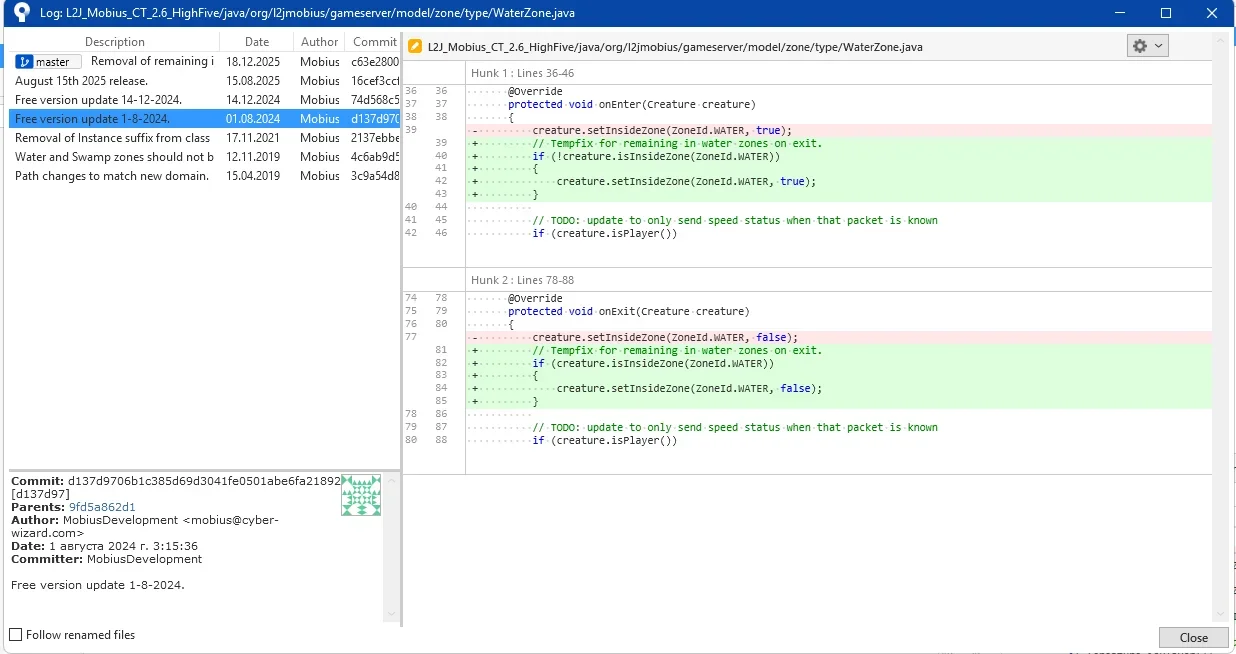Open parent commit link 9fd5a862d1
Image resolution: width=1236 pixels, height=654 pixels.
point(102,507)
